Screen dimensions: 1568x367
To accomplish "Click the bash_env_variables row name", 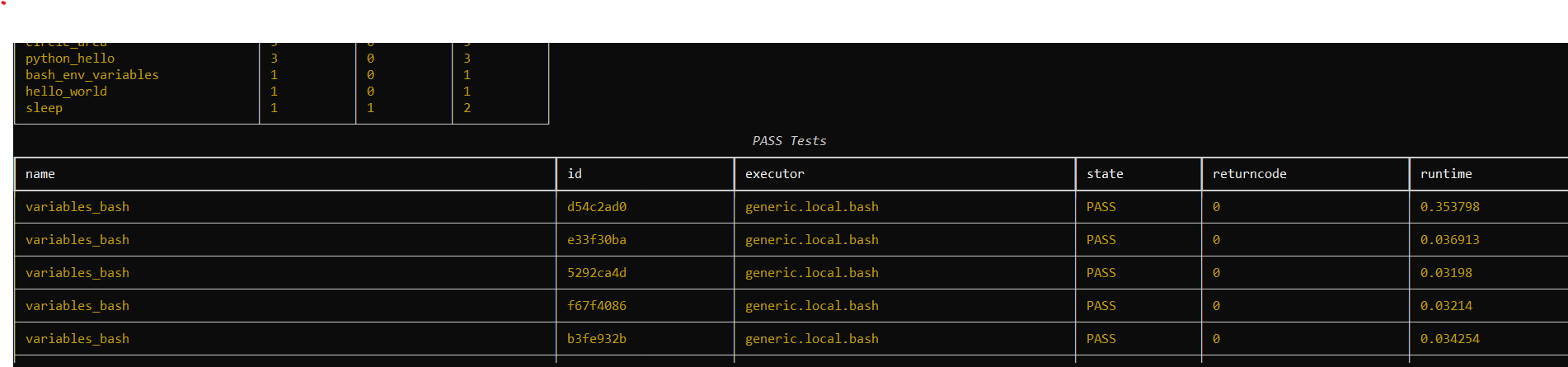I will click(x=92, y=75).
